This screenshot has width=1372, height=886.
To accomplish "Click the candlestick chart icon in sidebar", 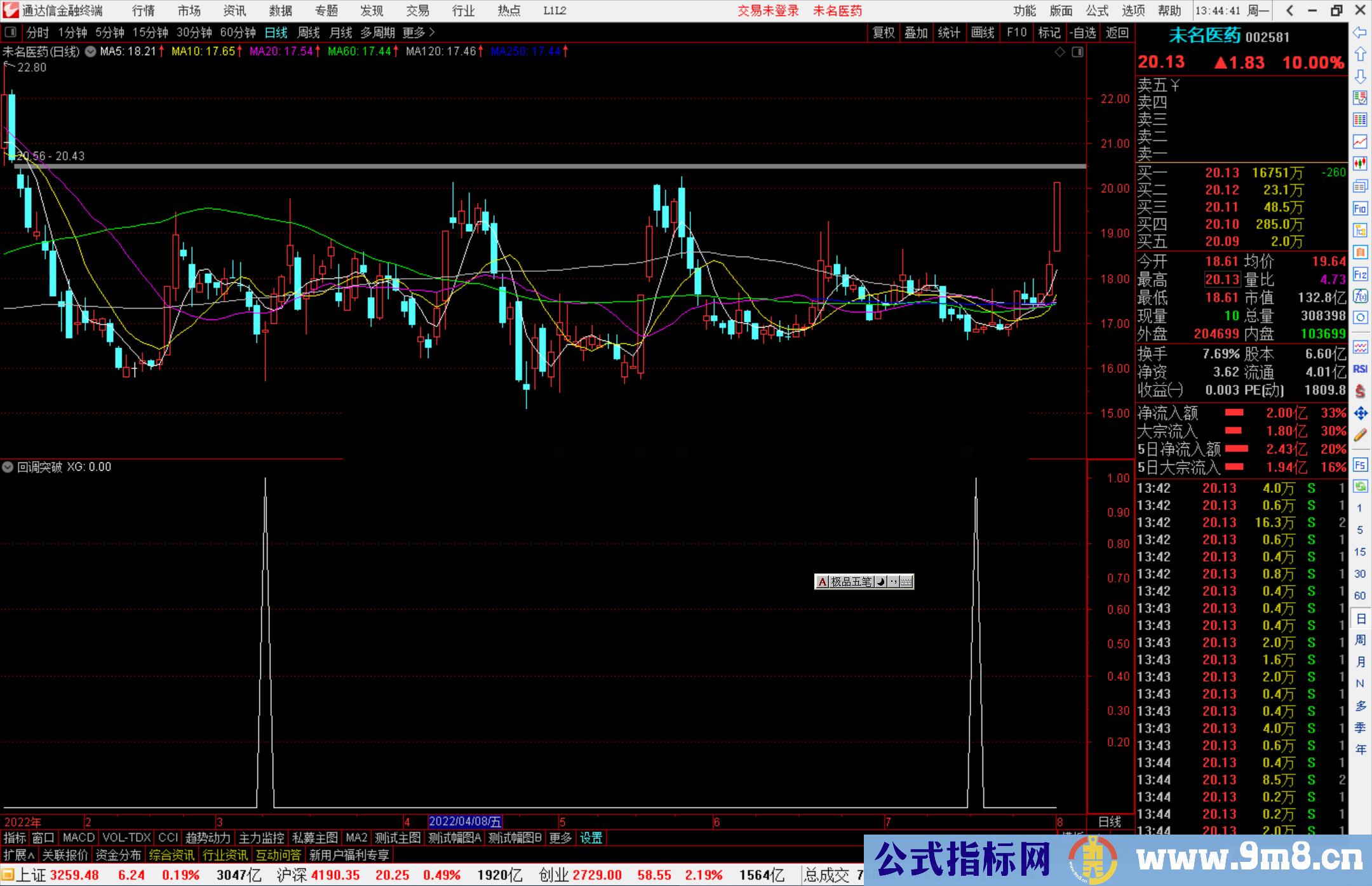I will click(1360, 164).
